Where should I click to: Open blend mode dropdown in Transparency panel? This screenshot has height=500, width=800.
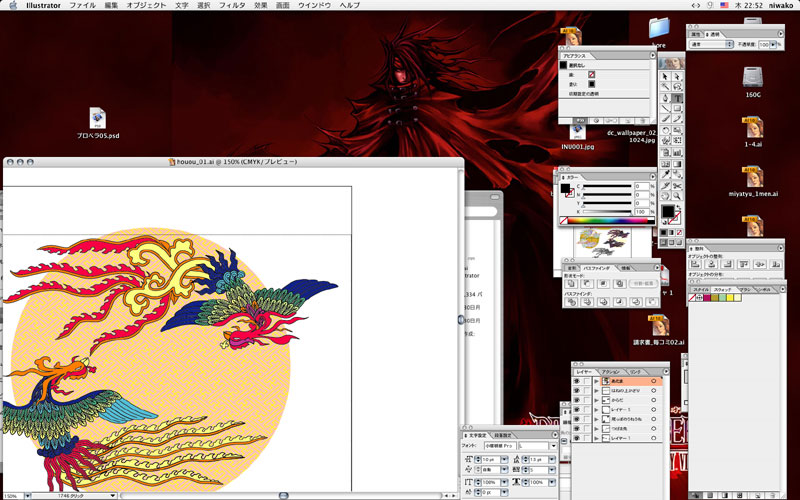(x=711, y=45)
